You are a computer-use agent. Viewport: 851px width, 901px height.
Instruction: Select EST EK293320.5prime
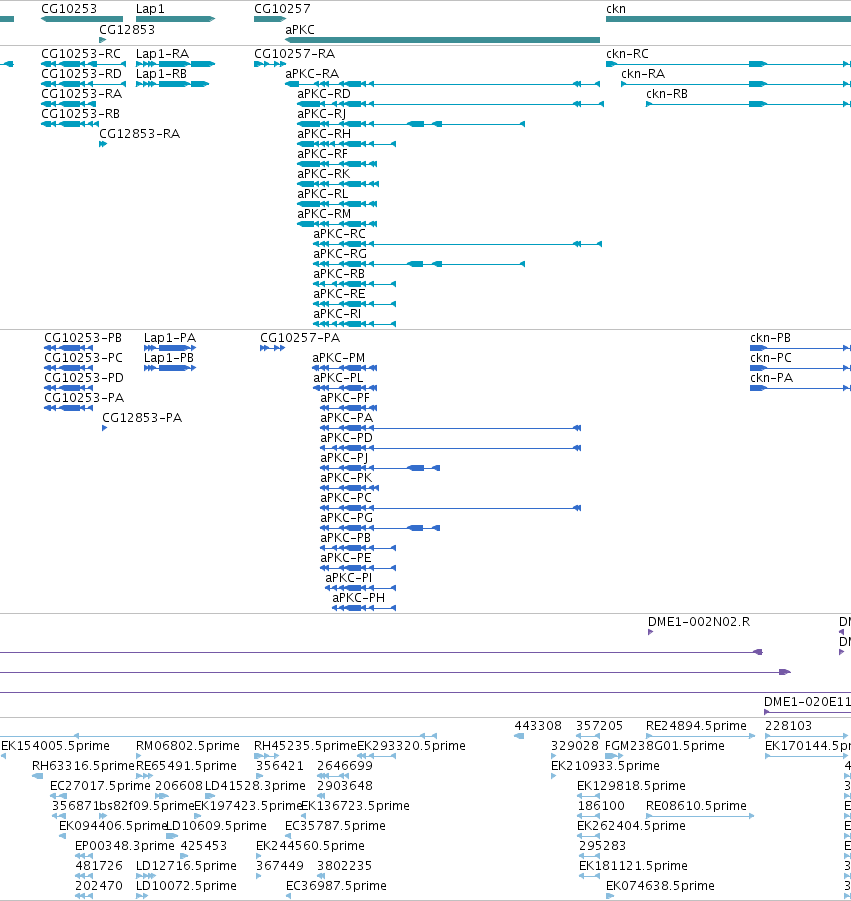(x=411, y=746)
